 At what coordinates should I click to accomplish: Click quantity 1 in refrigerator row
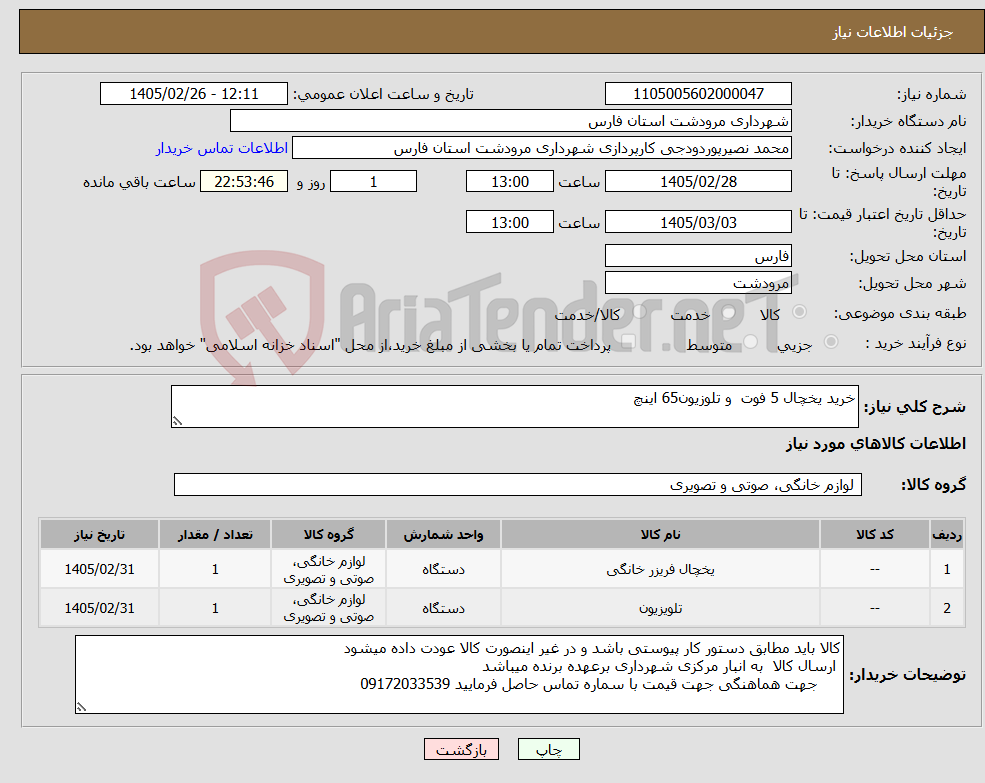(215, 569)
